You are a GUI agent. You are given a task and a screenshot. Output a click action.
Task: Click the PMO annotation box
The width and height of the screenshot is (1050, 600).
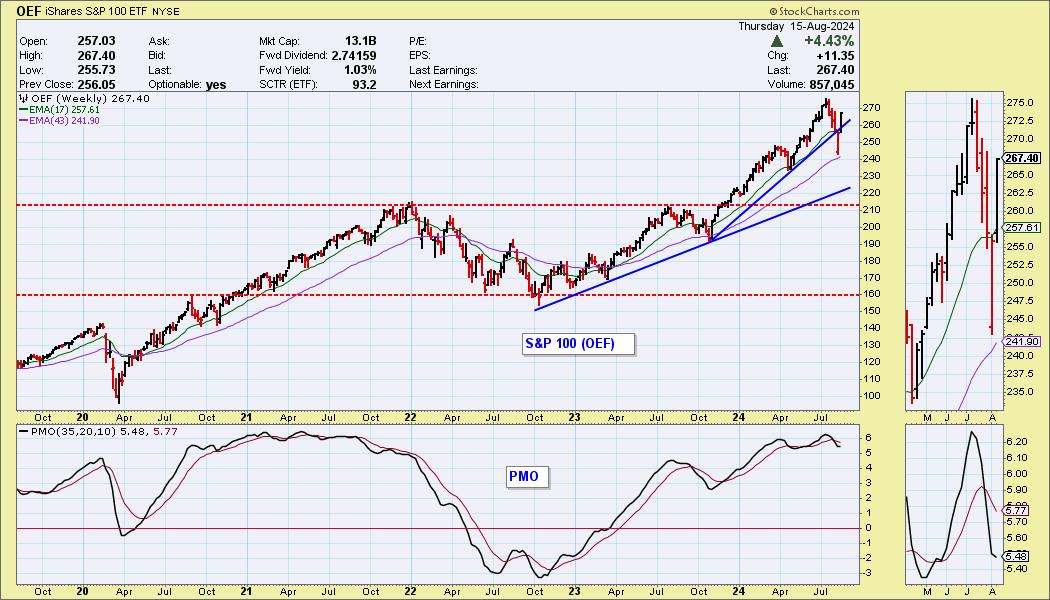(x=527, y=477)
